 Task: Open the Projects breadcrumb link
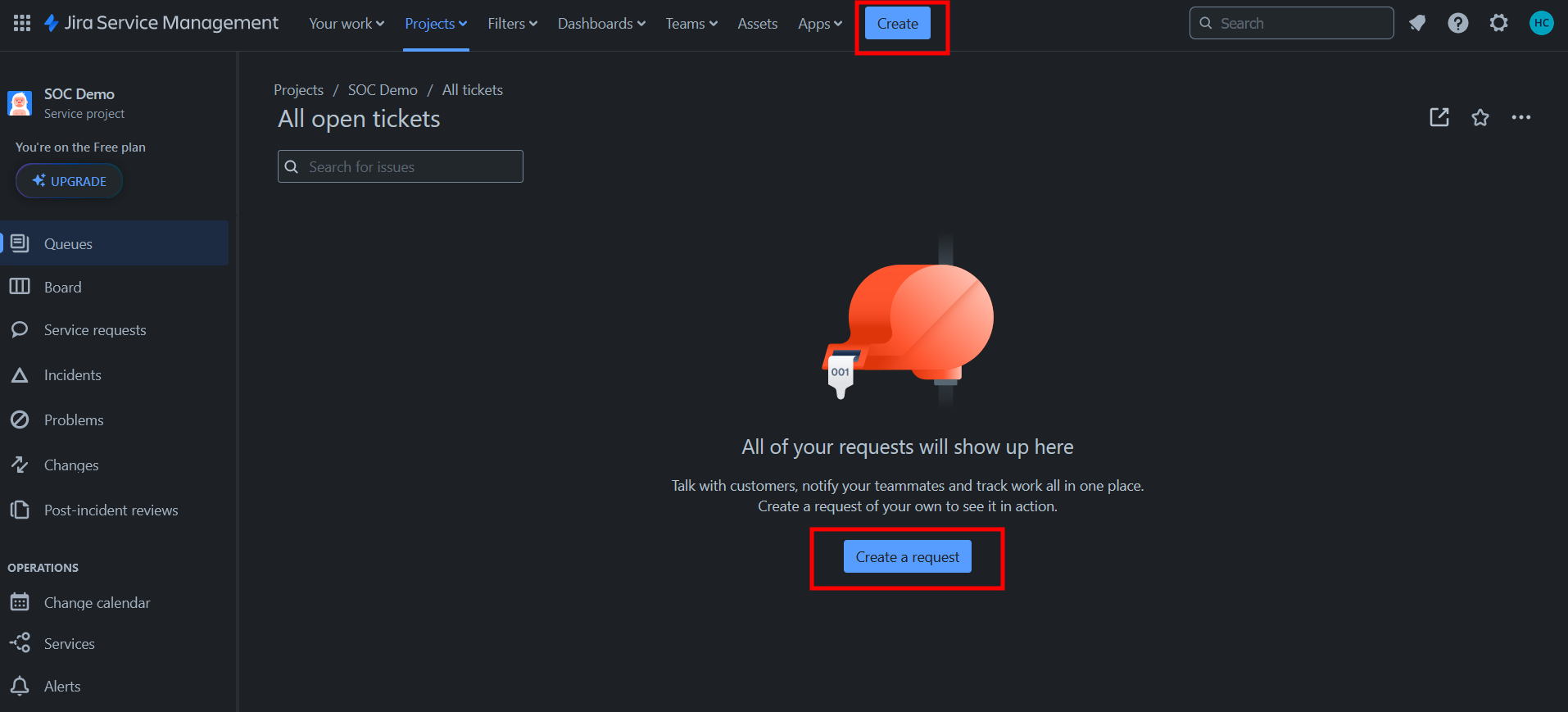click(x=298, y=90)
